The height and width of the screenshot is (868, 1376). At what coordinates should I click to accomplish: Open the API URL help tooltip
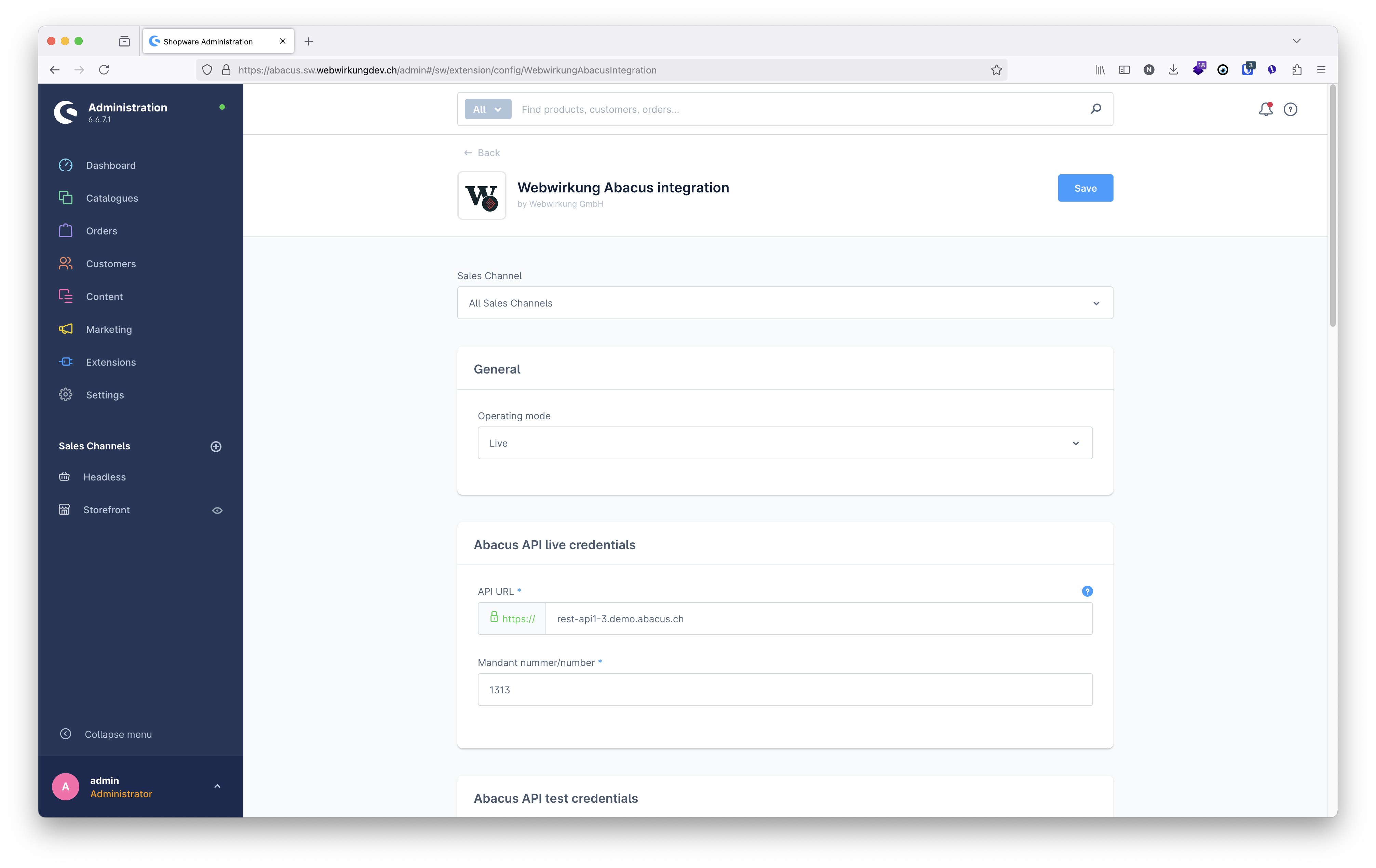pyautogui.click(x=1087, y=591)
